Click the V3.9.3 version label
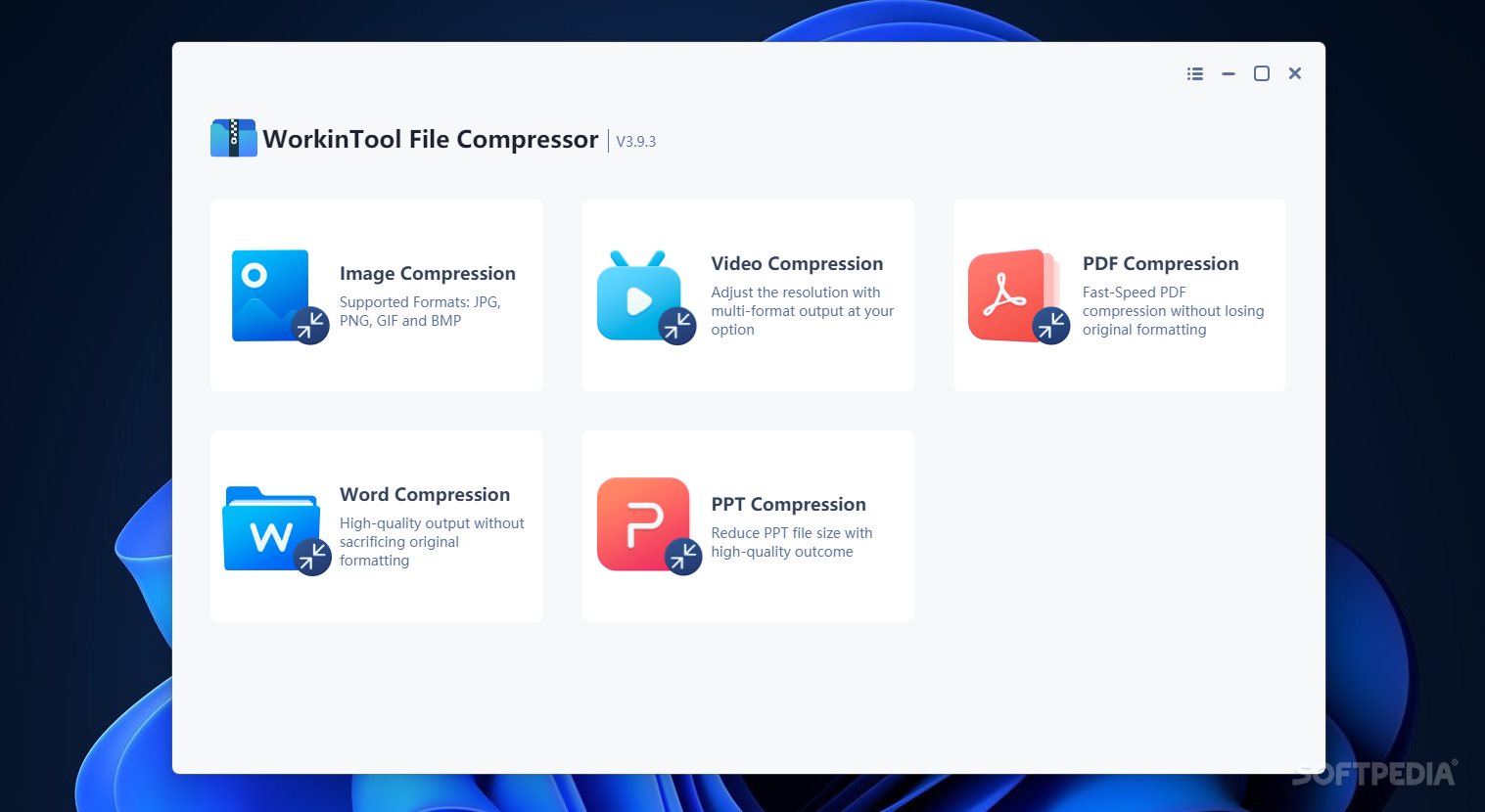This screenshot has width=1485, height=812. point(635,142)
